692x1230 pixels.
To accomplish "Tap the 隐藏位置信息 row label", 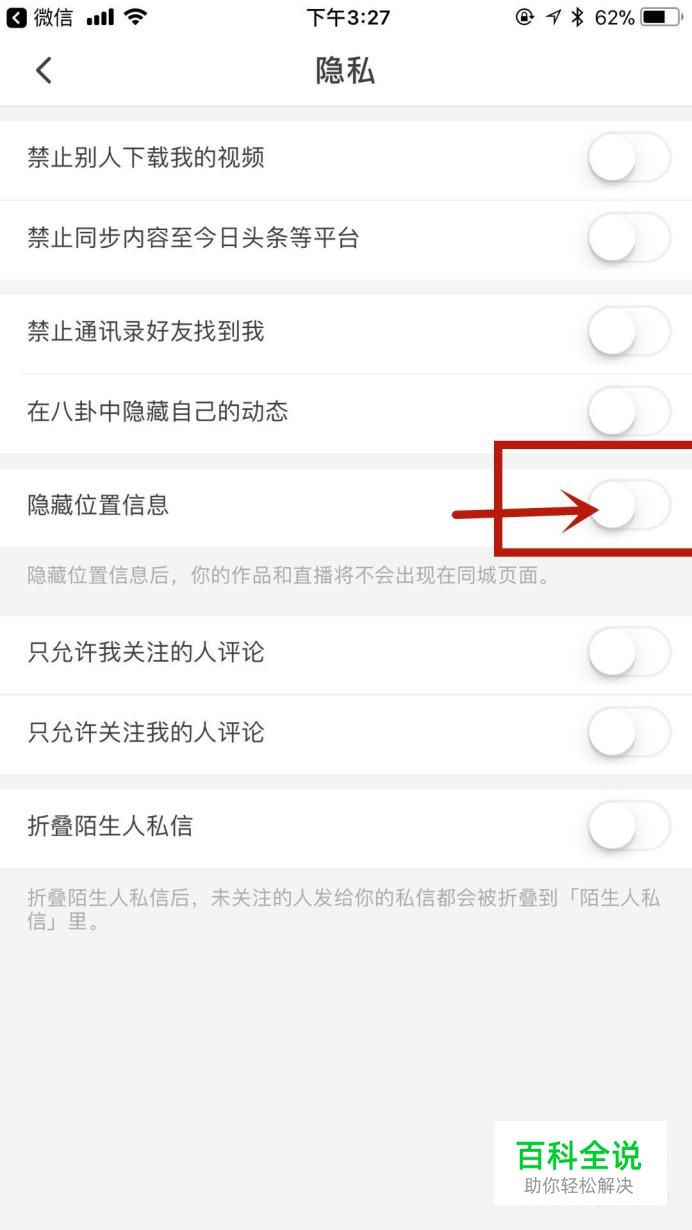I will (98, 505).
